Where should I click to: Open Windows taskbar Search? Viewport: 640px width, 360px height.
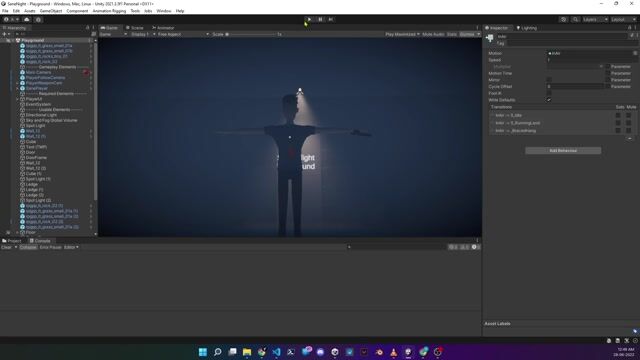click(x=218, y=352)
